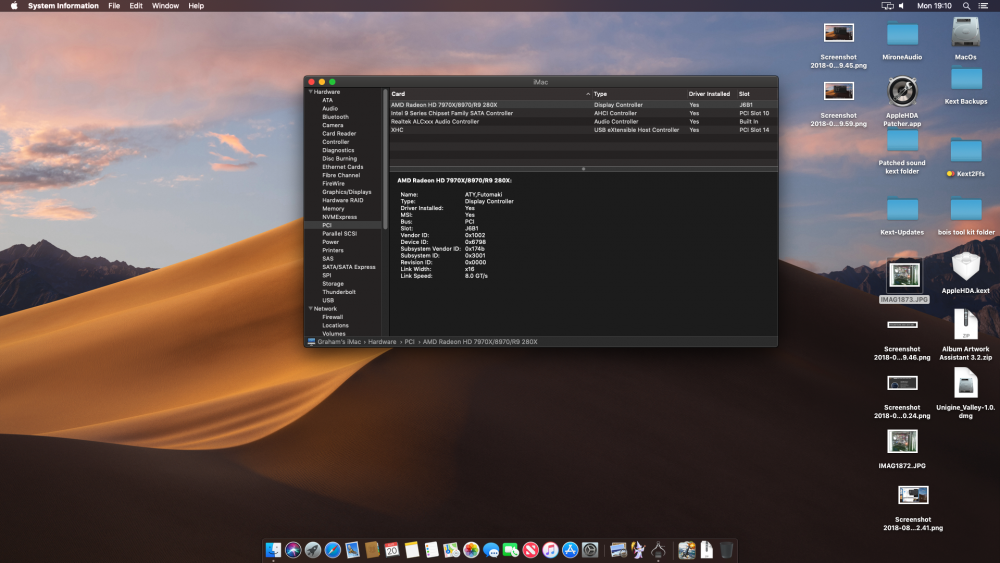Click Graham's iMac in the path bar
The width and height of the screenshot is (1000, 563).
pos(339,342)
